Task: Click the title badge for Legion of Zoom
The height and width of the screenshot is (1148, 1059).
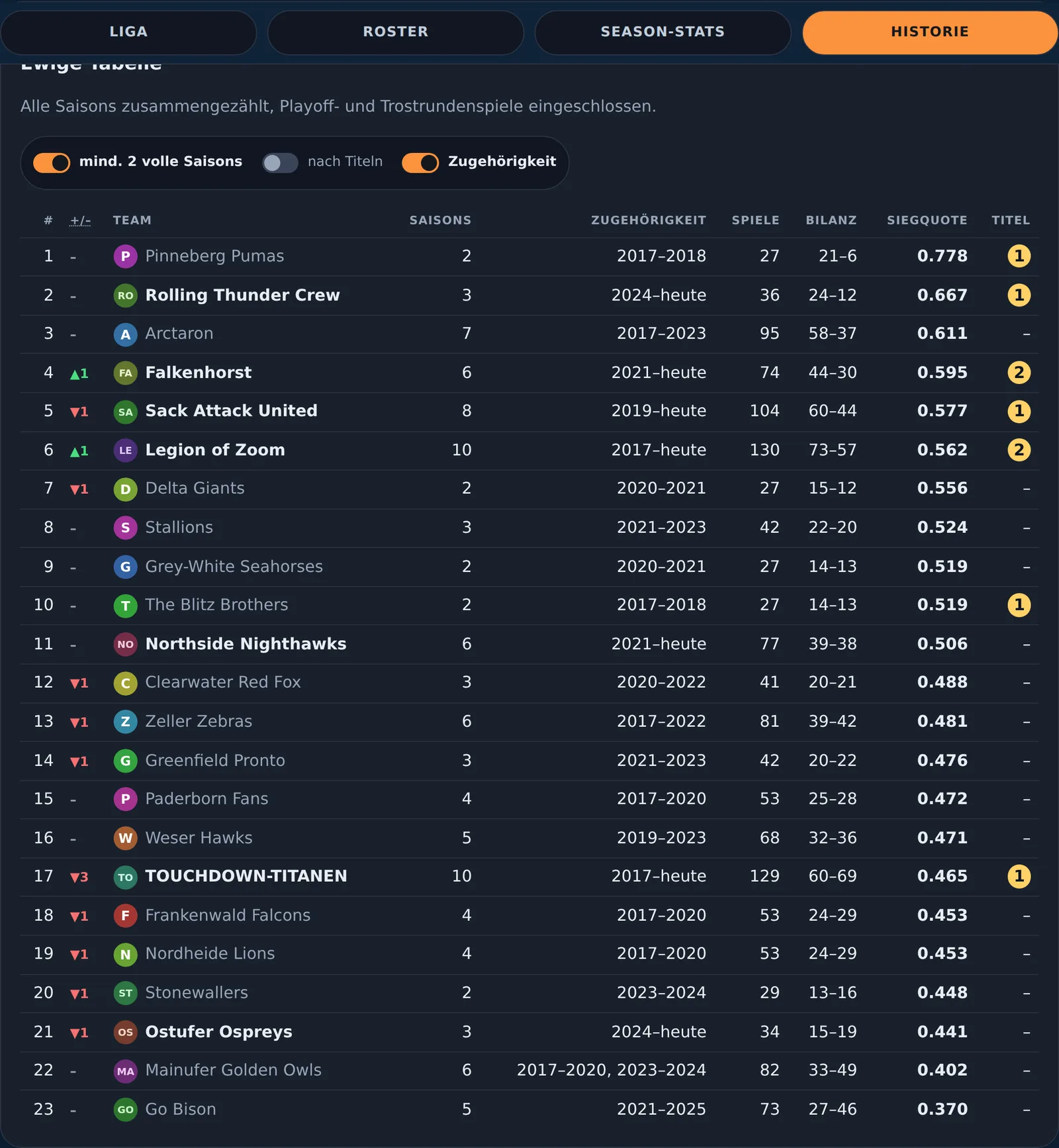Action: click(x=1019, y=450)
